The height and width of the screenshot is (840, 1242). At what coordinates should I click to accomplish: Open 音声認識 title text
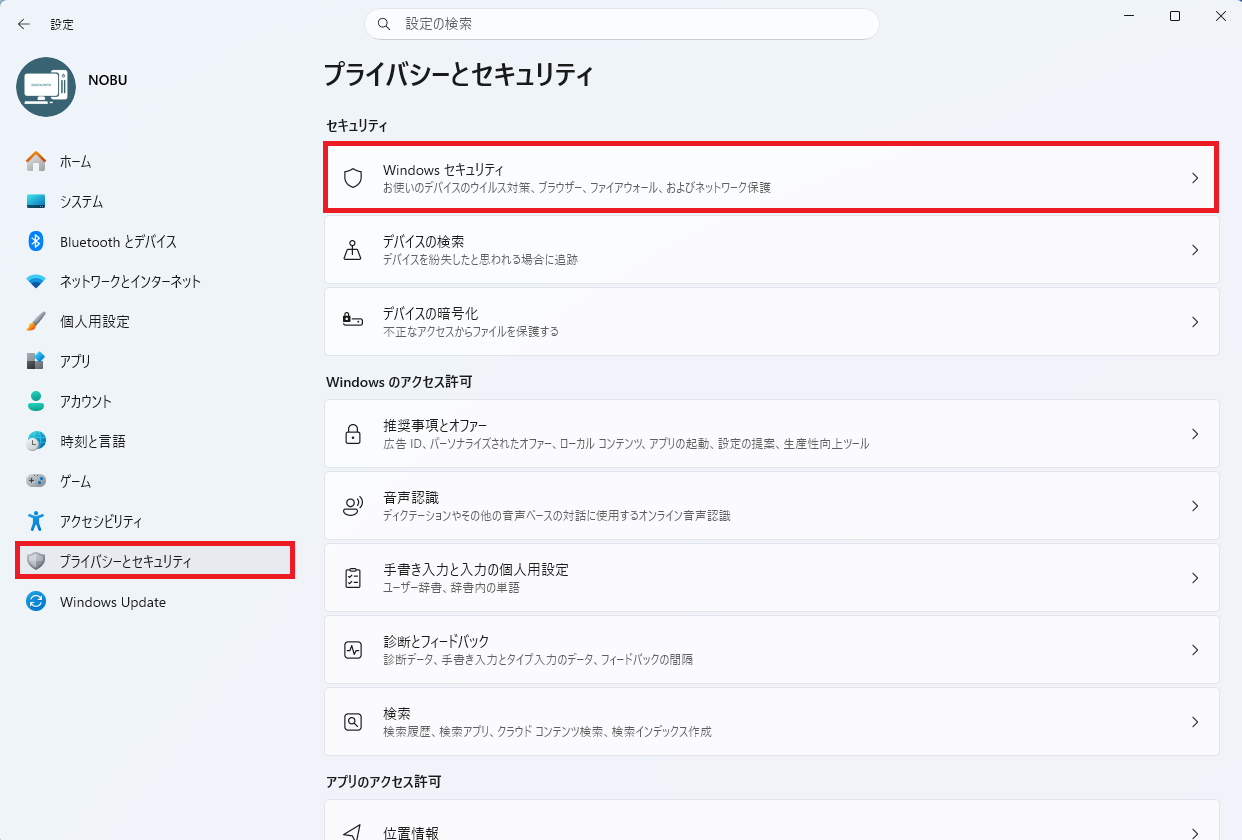coord(411,498)
